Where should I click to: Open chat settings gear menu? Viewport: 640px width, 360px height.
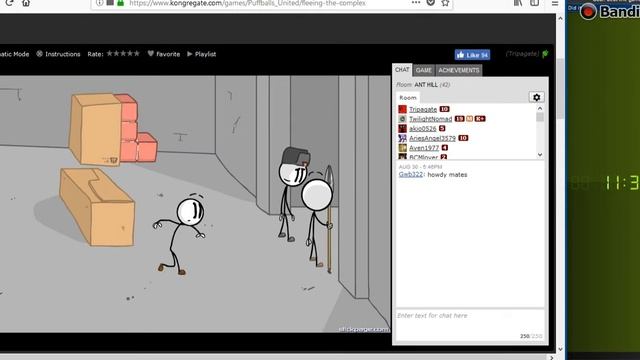tap(536, 97)
